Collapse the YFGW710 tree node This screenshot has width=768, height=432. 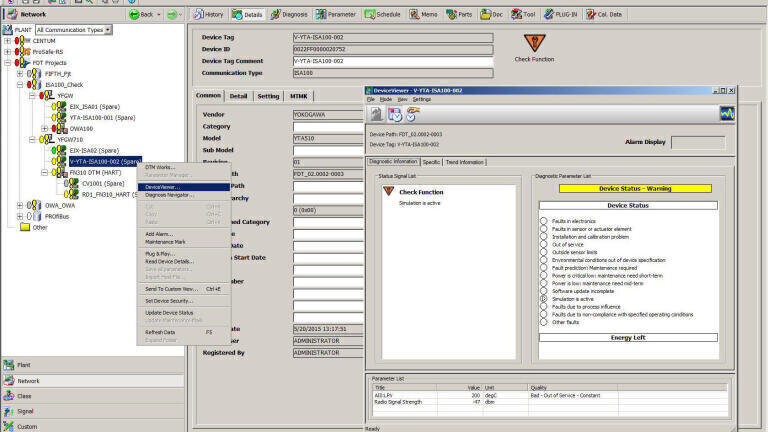[32, 140]
